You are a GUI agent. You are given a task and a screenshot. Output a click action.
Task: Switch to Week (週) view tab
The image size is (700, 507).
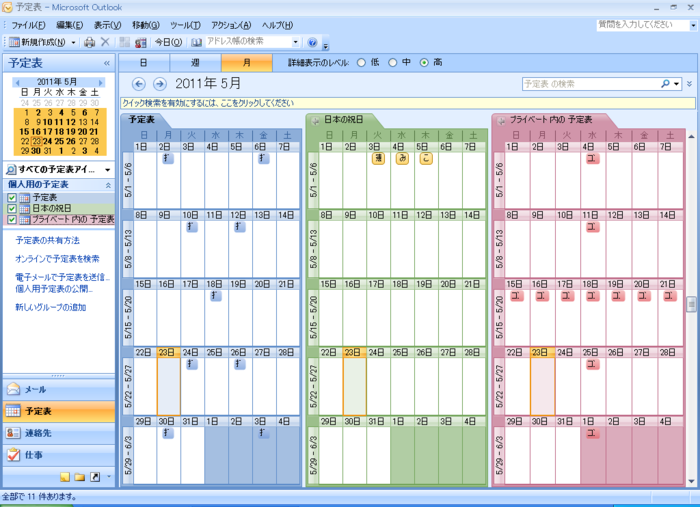pyautogui.click(x=195, y=63)
